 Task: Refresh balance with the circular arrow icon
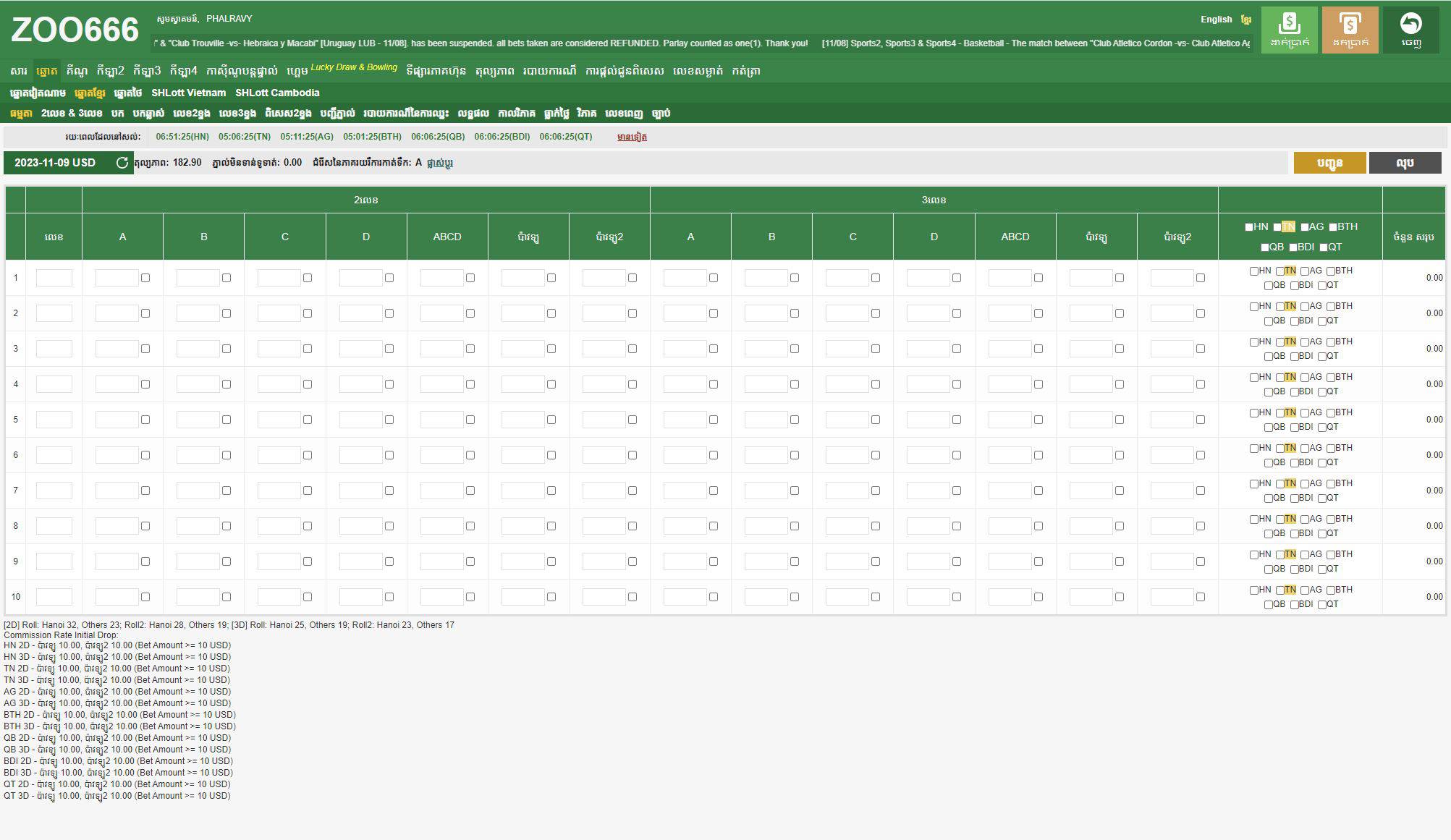tap(122, 163)
